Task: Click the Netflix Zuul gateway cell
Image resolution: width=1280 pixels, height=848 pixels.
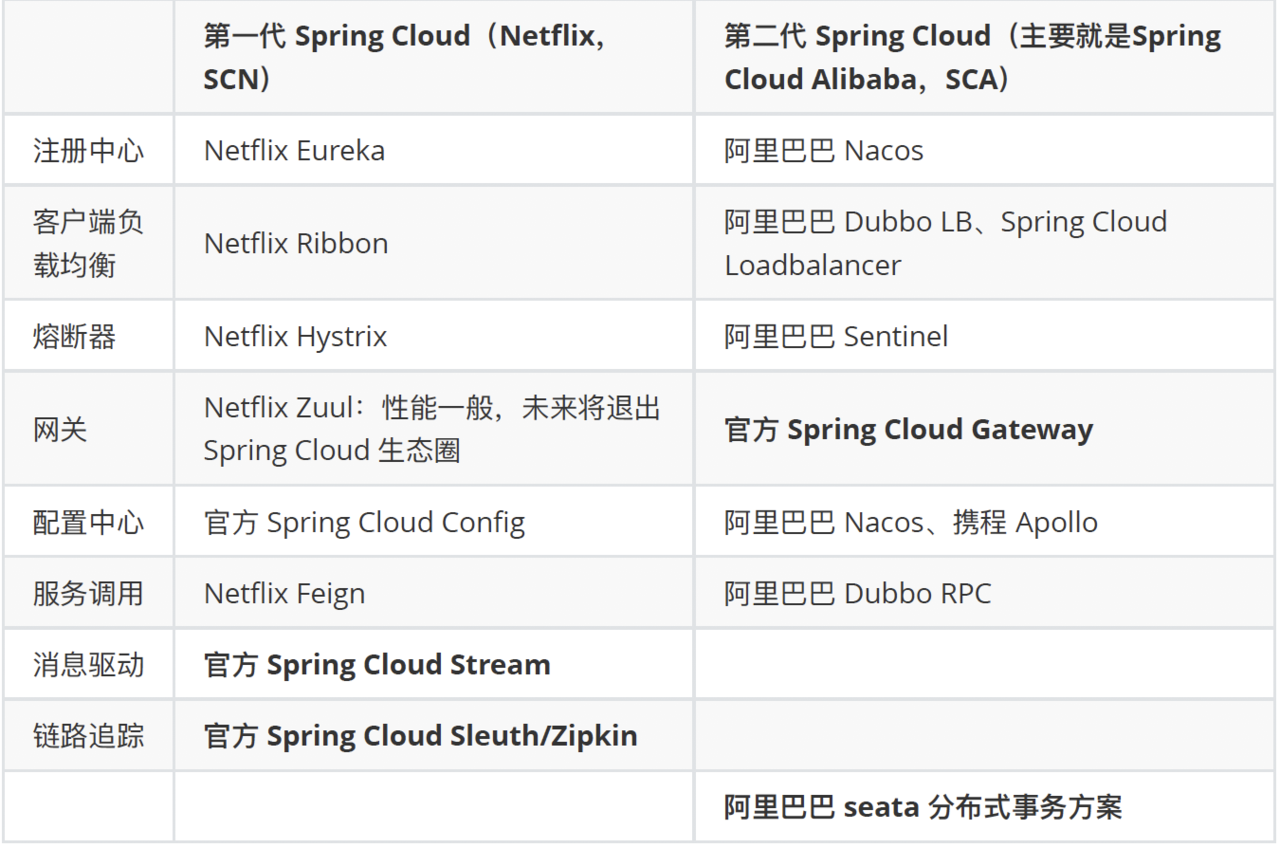Action: [432, 429]
